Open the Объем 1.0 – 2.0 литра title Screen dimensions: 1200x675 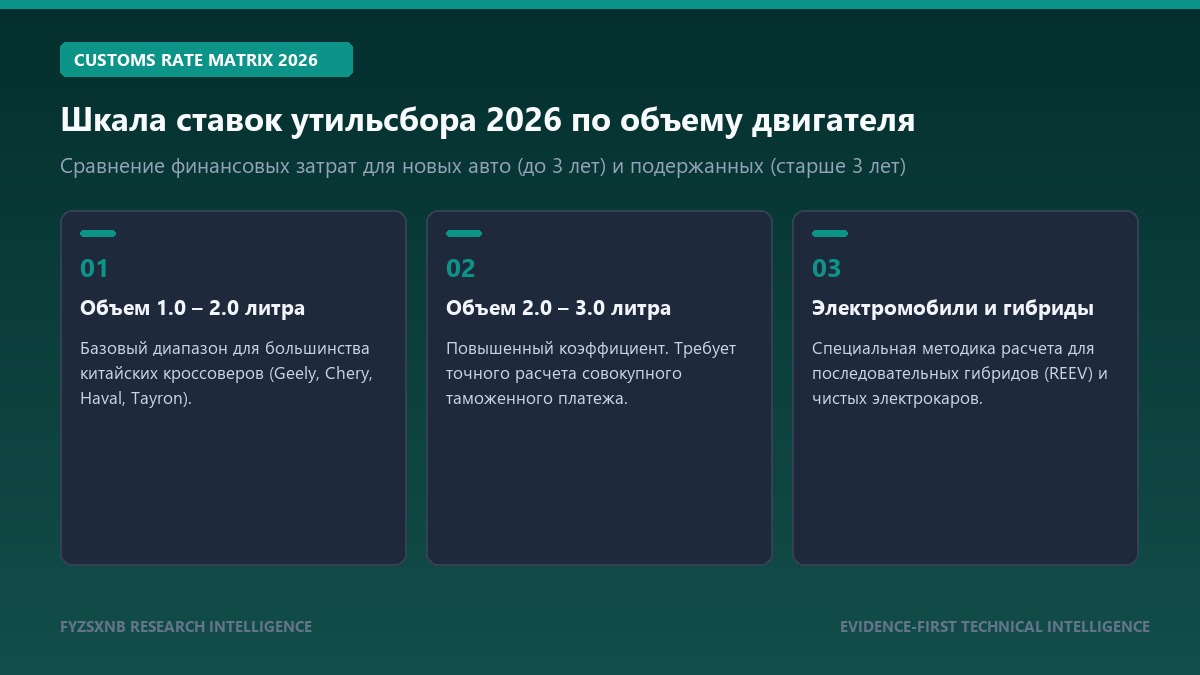click(192, 308)
